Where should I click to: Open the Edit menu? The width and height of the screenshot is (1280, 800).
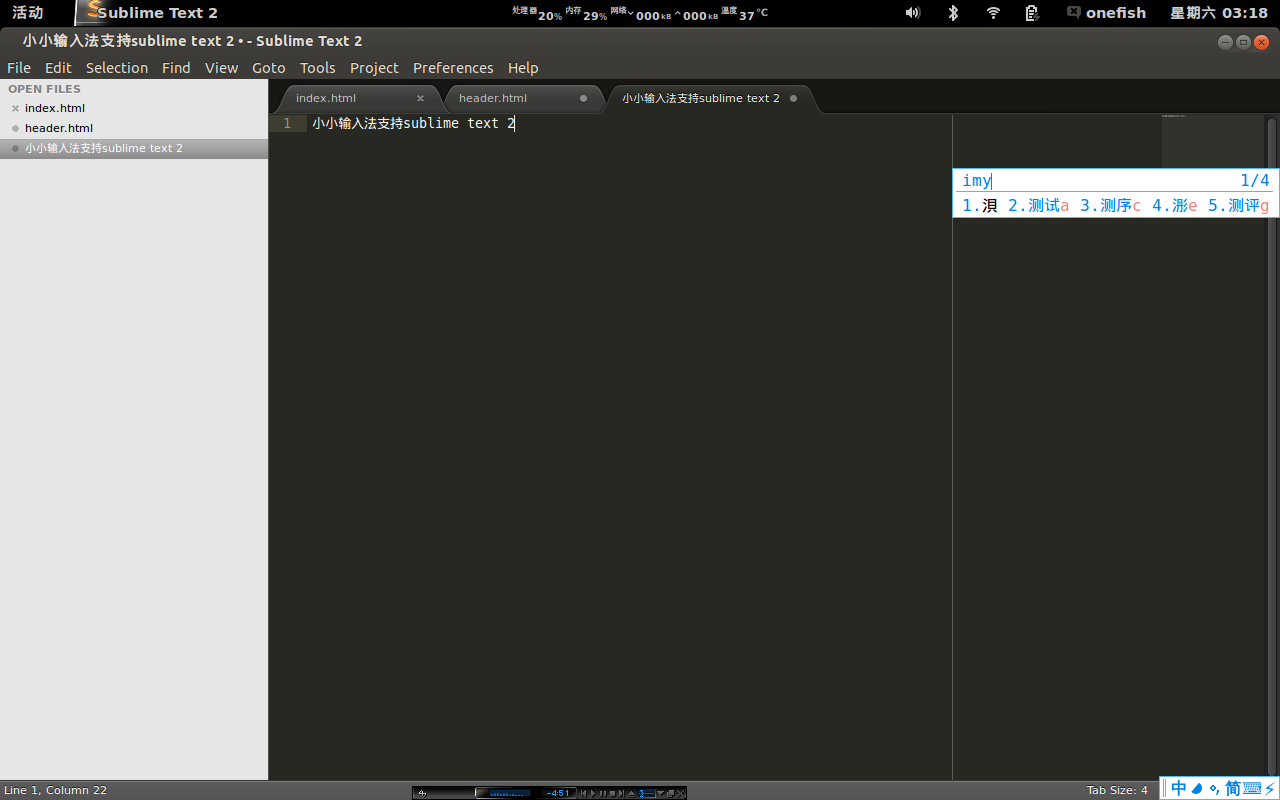click(58, 68)
